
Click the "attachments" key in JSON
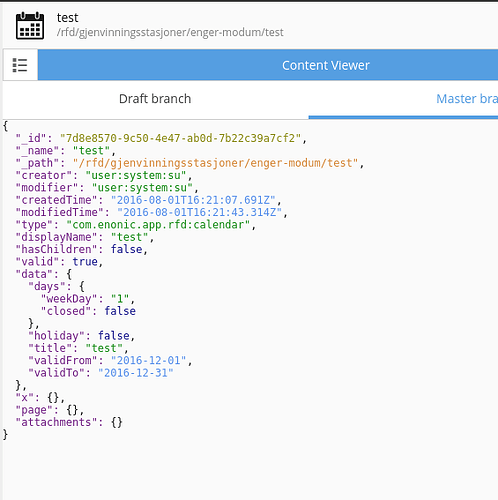point(56,422)
